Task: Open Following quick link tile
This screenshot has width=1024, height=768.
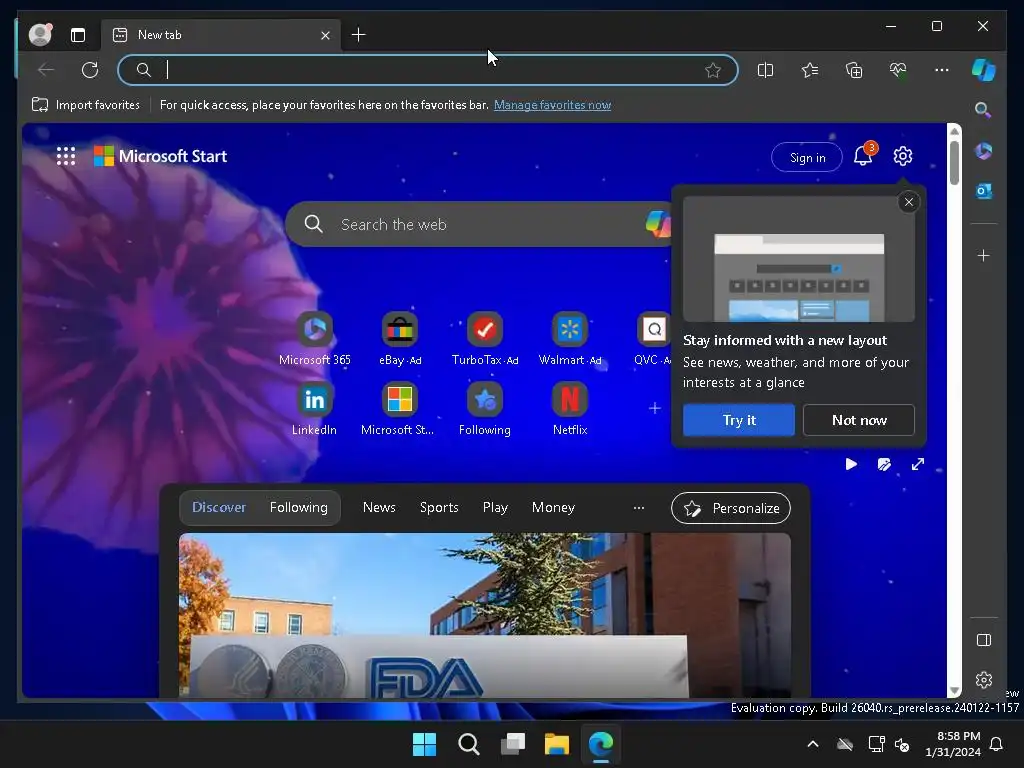Action: pos(485,409)
